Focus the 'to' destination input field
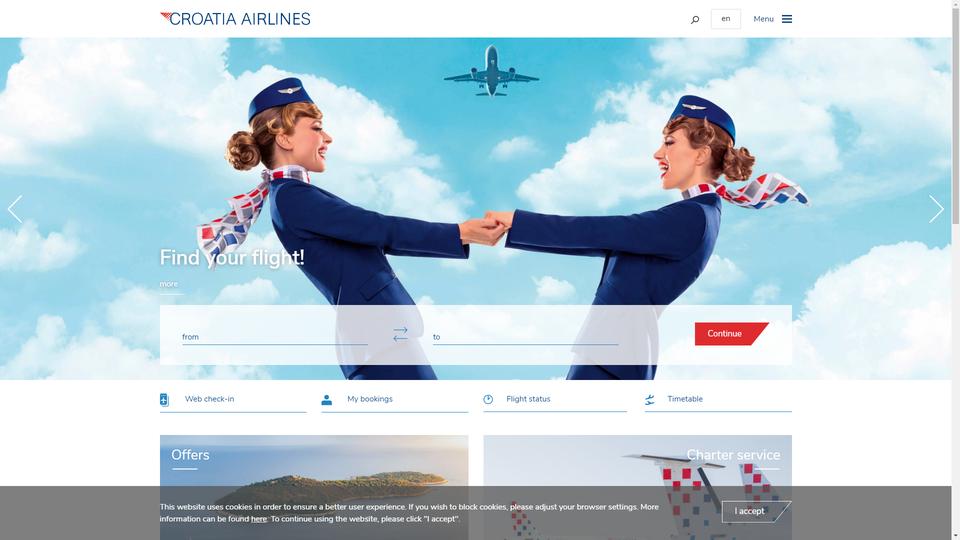This screenshot has height=540, width=960. pyautogui.click(x=525, y=337)
